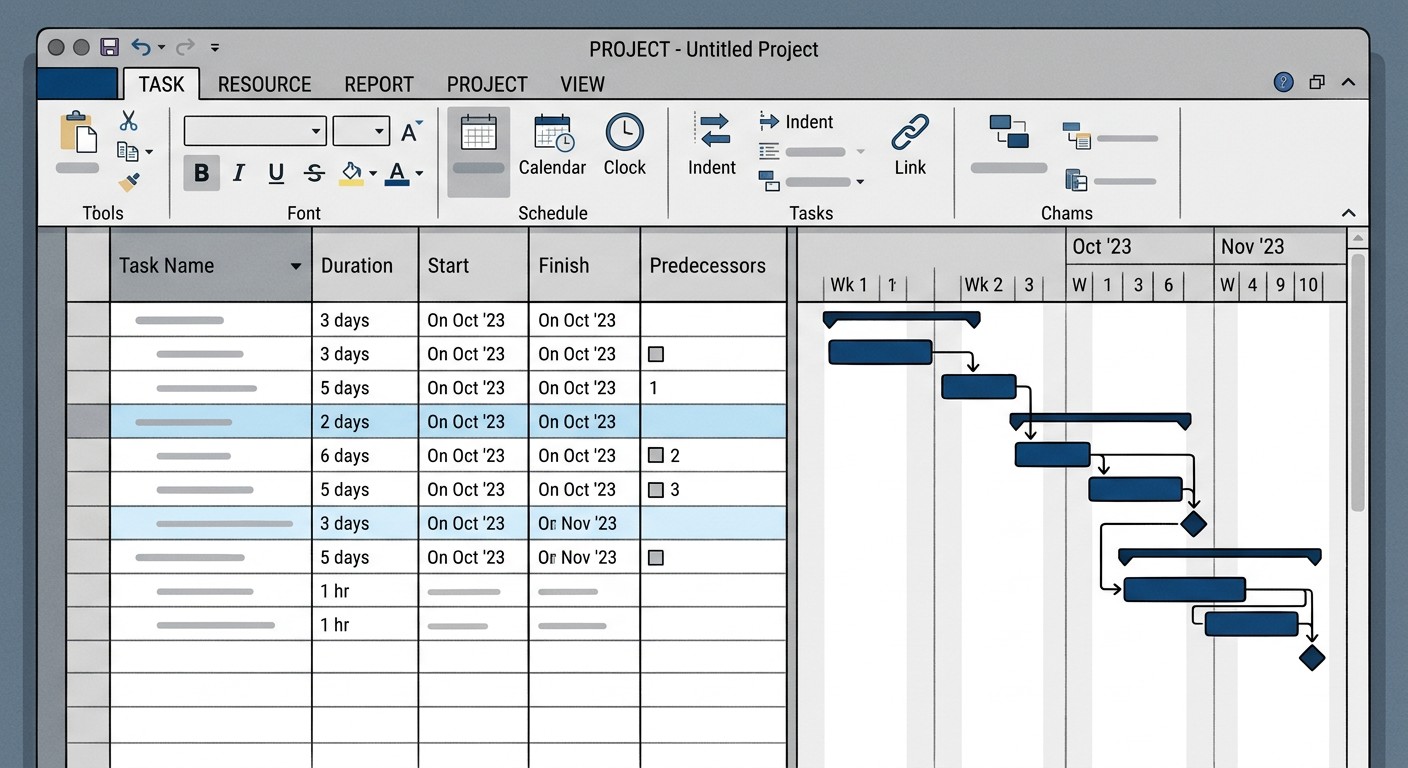Select the '6 days' duration cell
Image resolution: width=1408 pixels, height=768 pixels.
click(x=365, y=456)
